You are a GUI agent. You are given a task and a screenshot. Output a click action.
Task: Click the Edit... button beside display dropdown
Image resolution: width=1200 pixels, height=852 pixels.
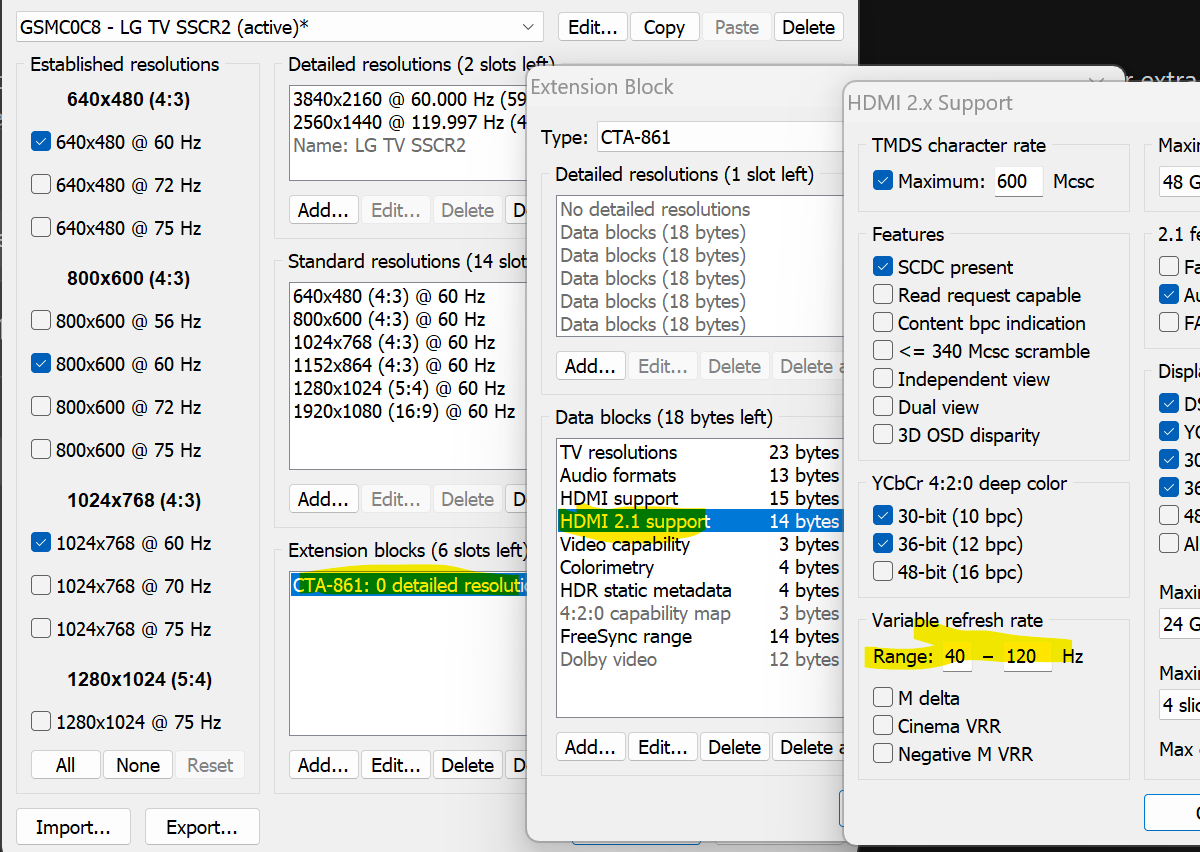(593, 27)
